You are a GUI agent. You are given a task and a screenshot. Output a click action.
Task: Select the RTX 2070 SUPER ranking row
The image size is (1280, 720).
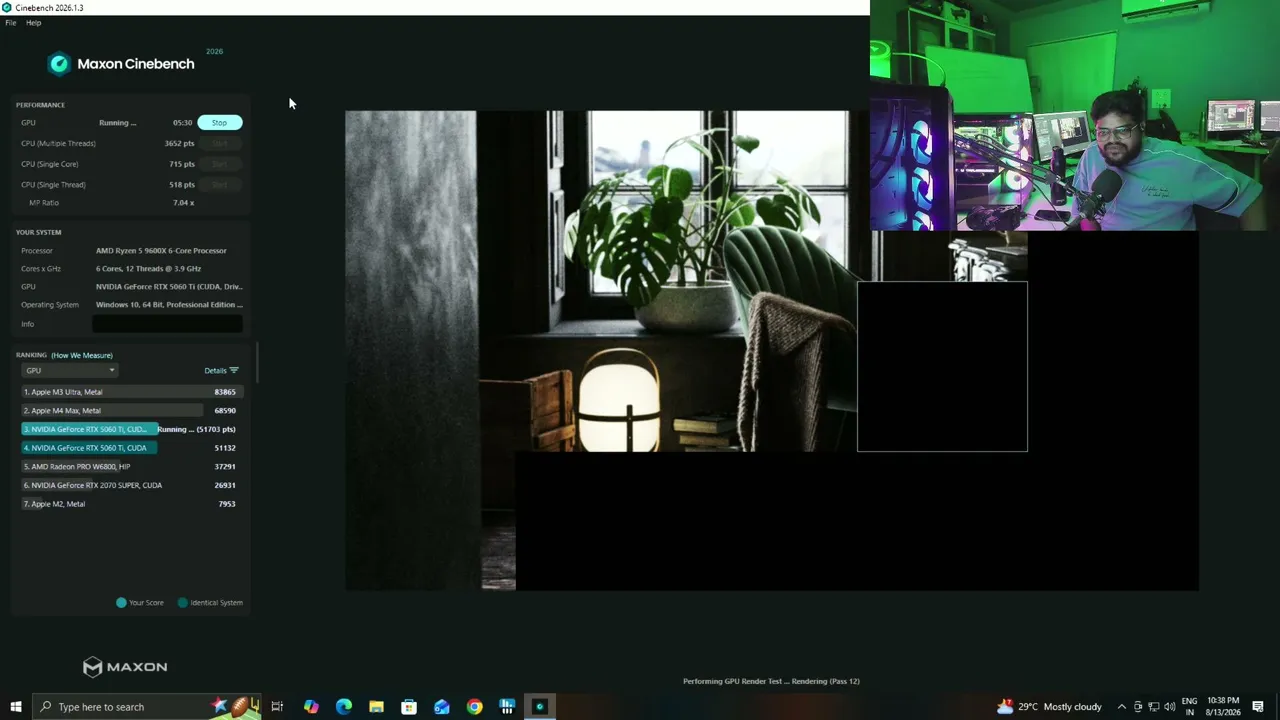(x=130, y=485)
